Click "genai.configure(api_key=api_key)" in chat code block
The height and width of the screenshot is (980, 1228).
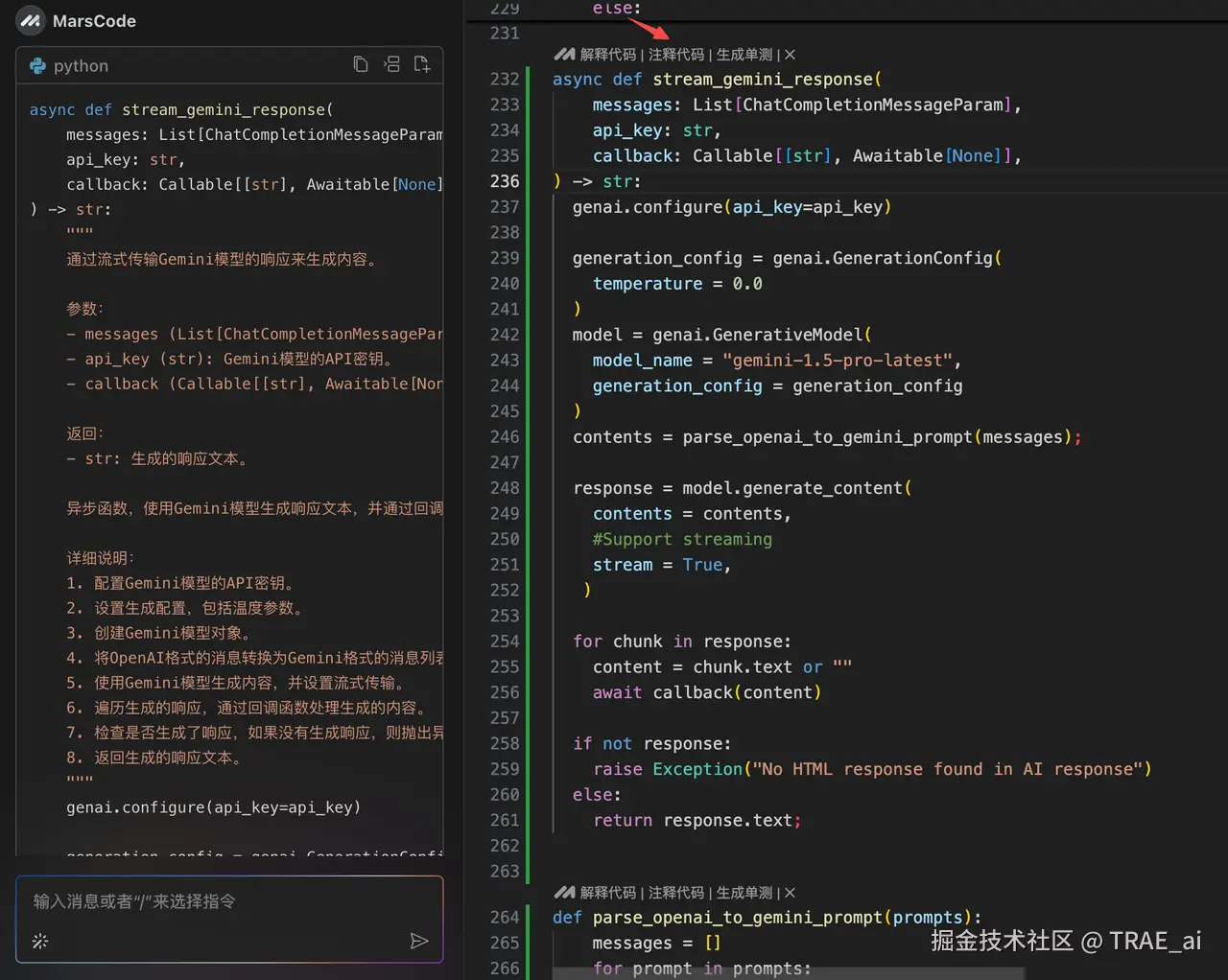coord(213,807)
